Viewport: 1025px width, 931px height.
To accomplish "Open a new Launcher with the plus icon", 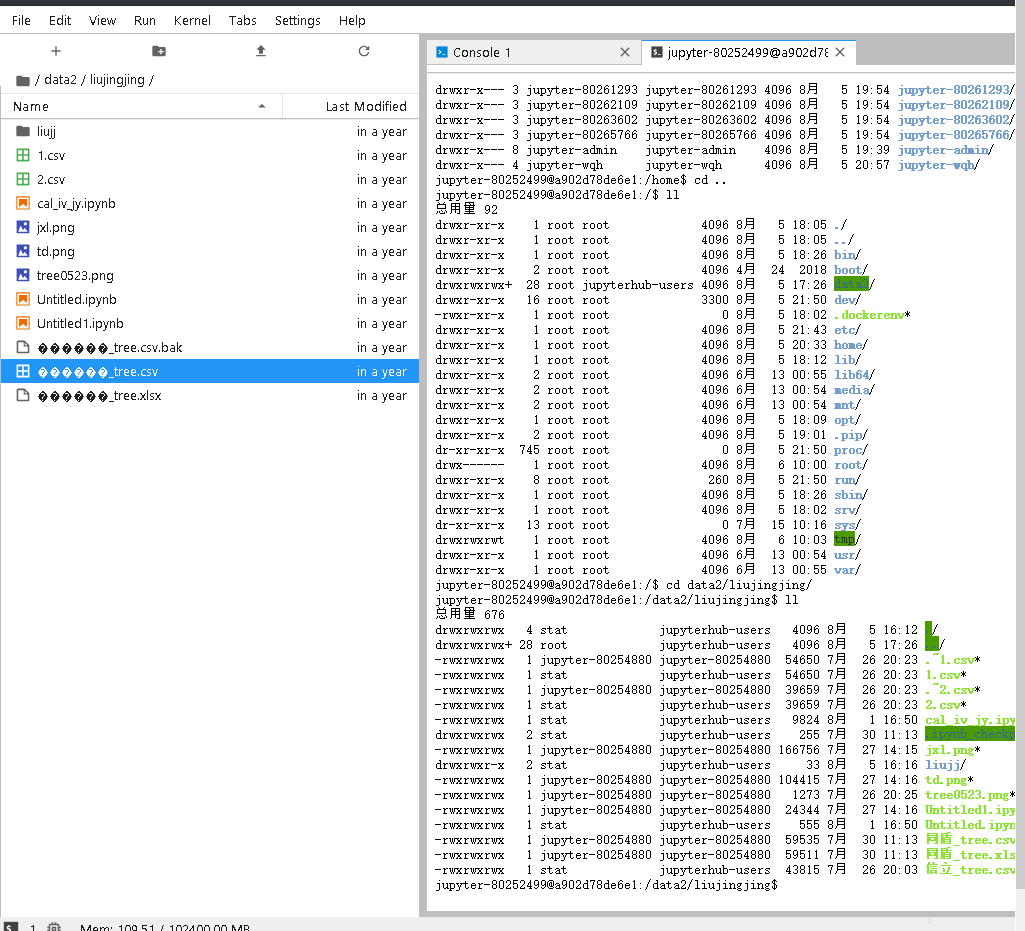I will (55, 51).
